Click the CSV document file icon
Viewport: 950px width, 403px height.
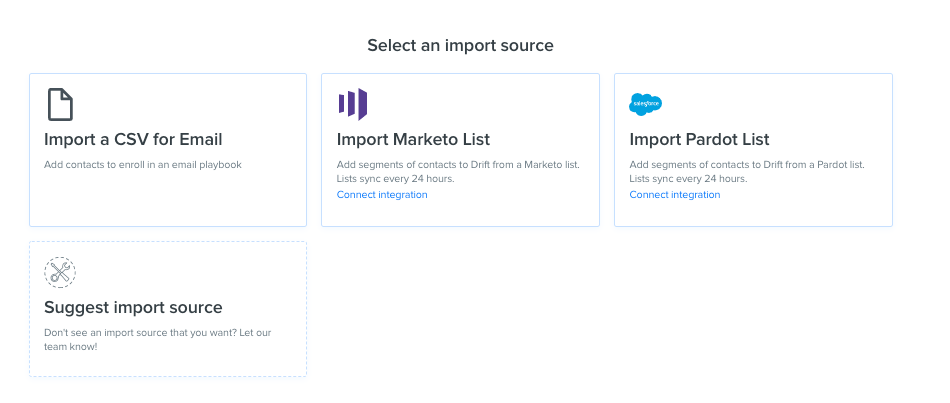click(x=60, y=104)
